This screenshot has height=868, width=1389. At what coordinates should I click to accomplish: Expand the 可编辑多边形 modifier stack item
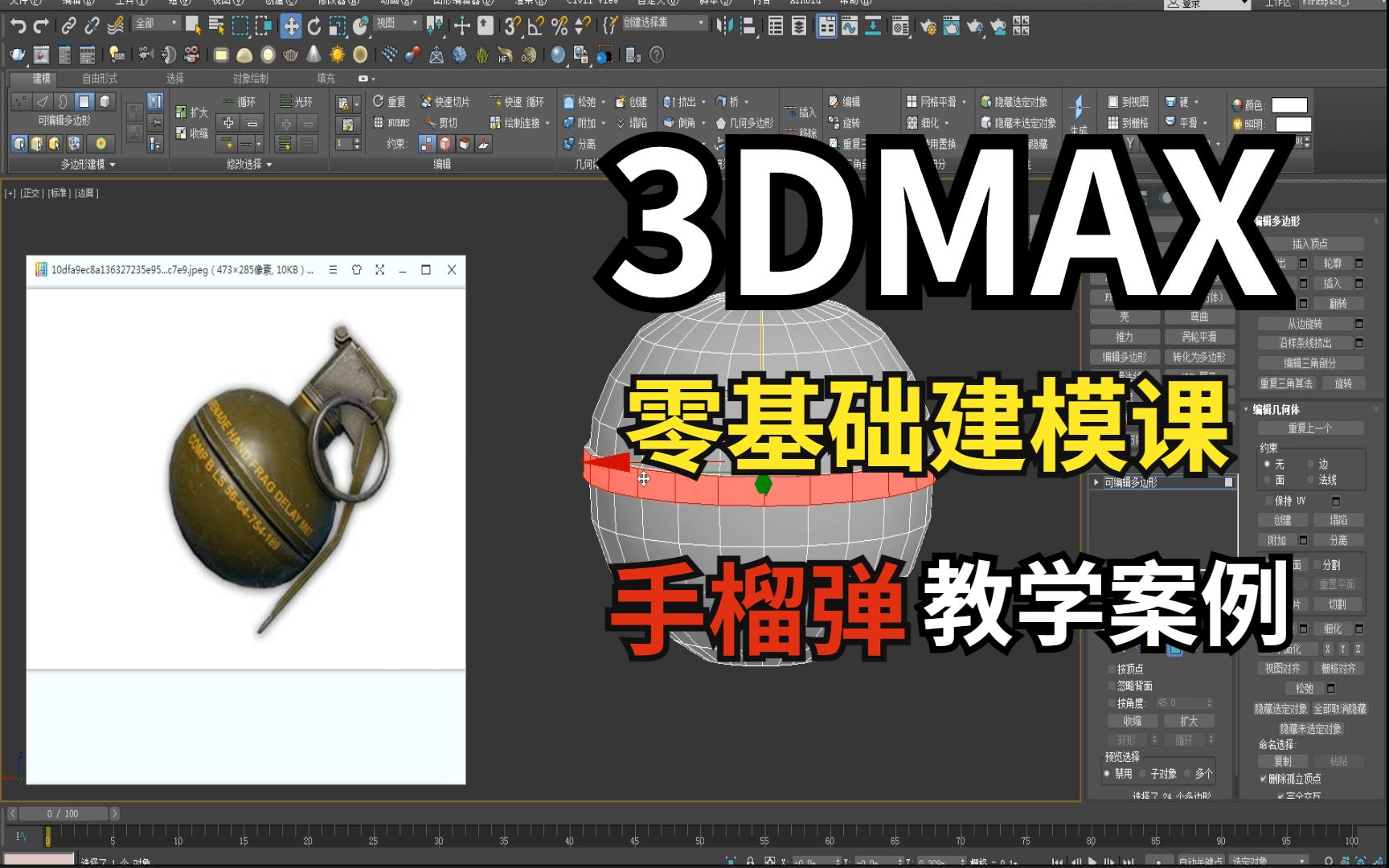click(1096, 482)
